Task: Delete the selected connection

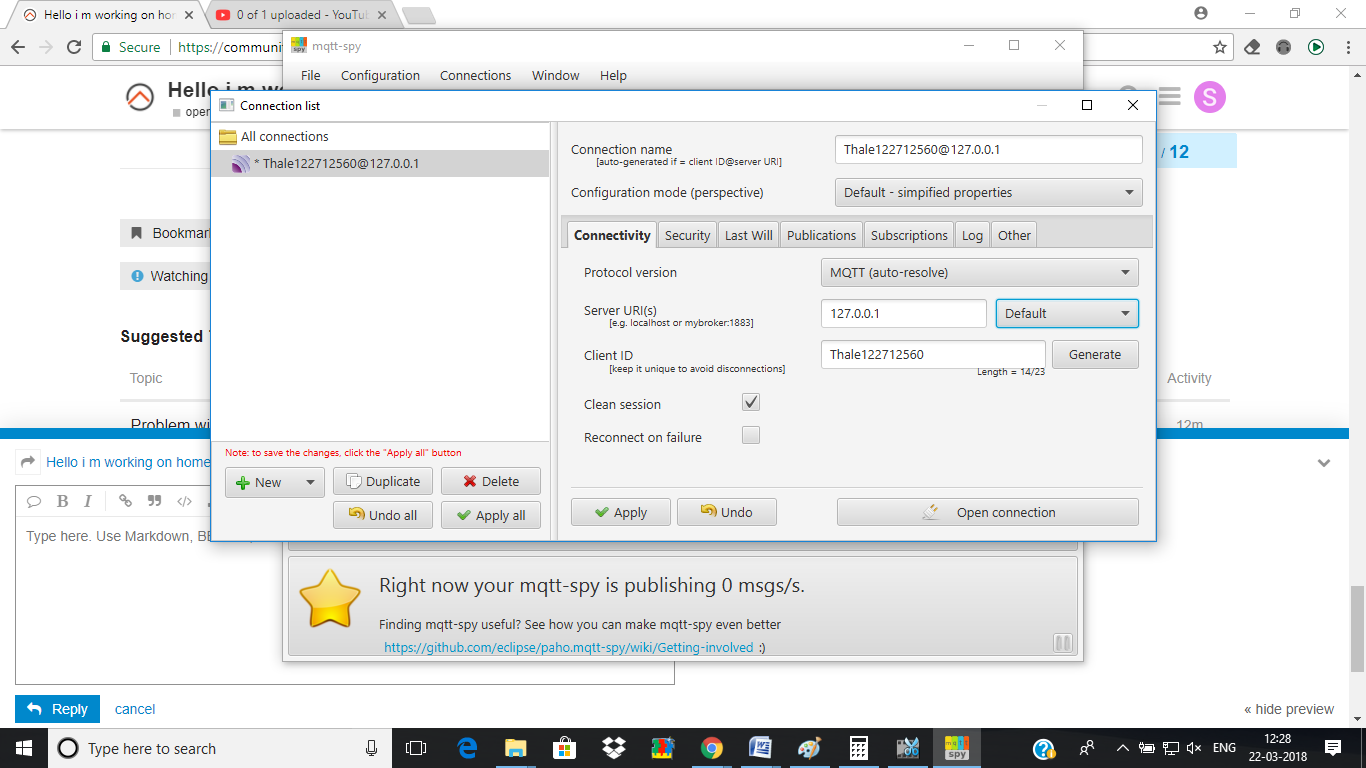Action: (x=491, y=481)
